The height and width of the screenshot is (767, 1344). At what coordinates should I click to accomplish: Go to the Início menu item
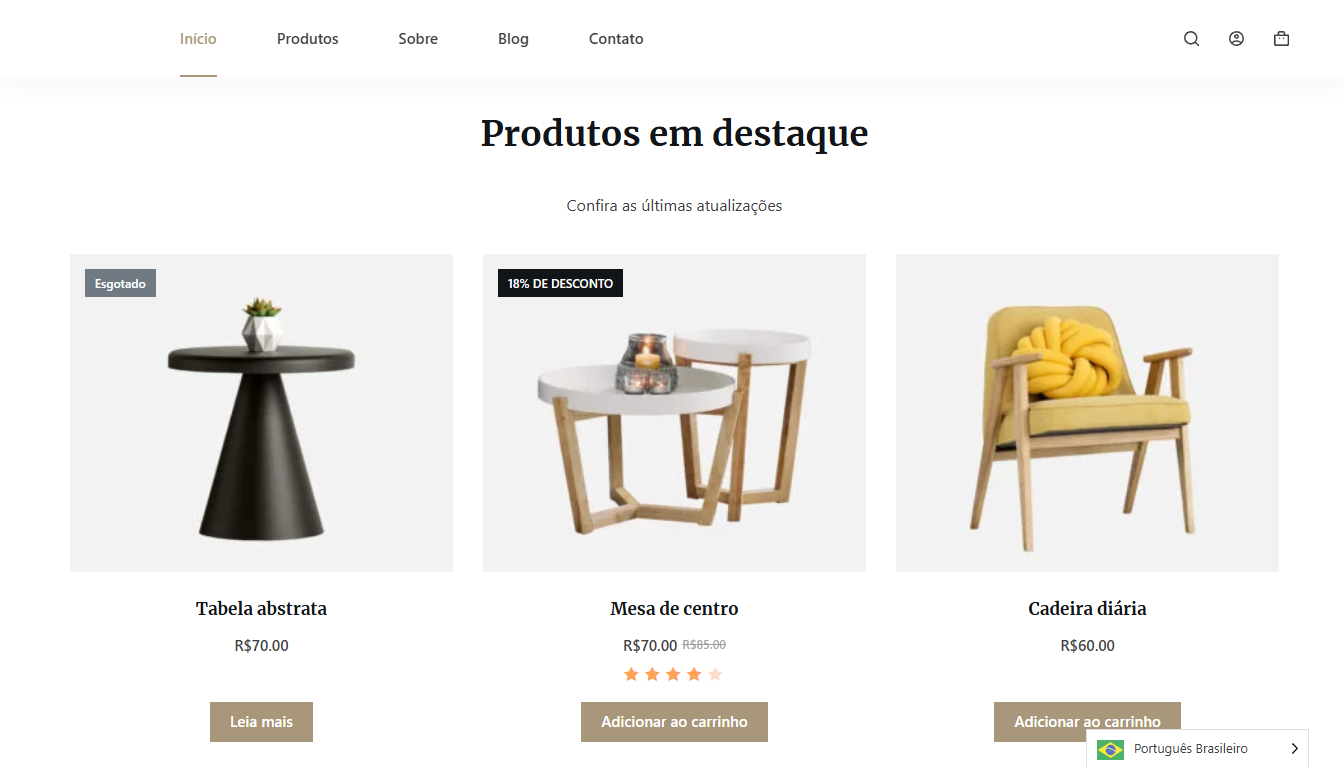[x=198, y=39]
